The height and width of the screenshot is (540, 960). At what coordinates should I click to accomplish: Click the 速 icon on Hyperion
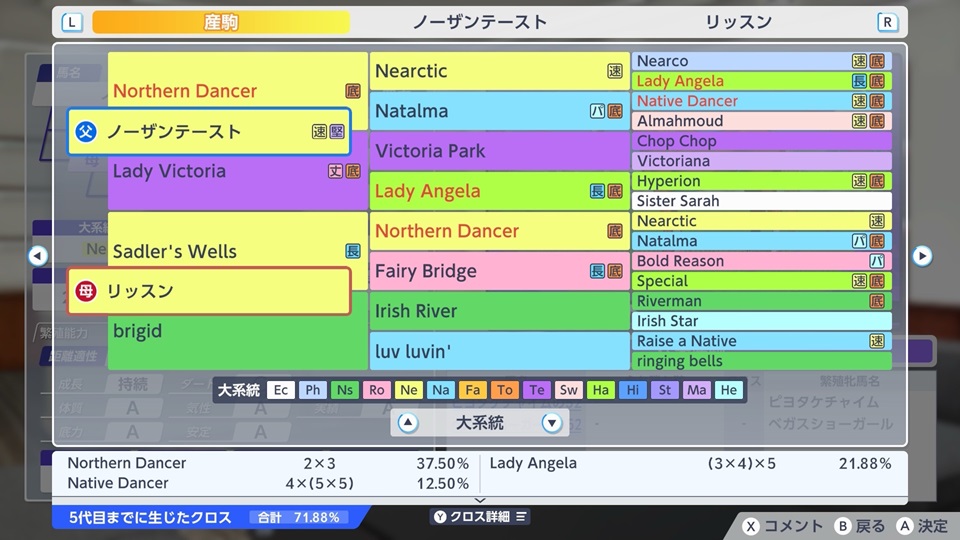point(859,181)
